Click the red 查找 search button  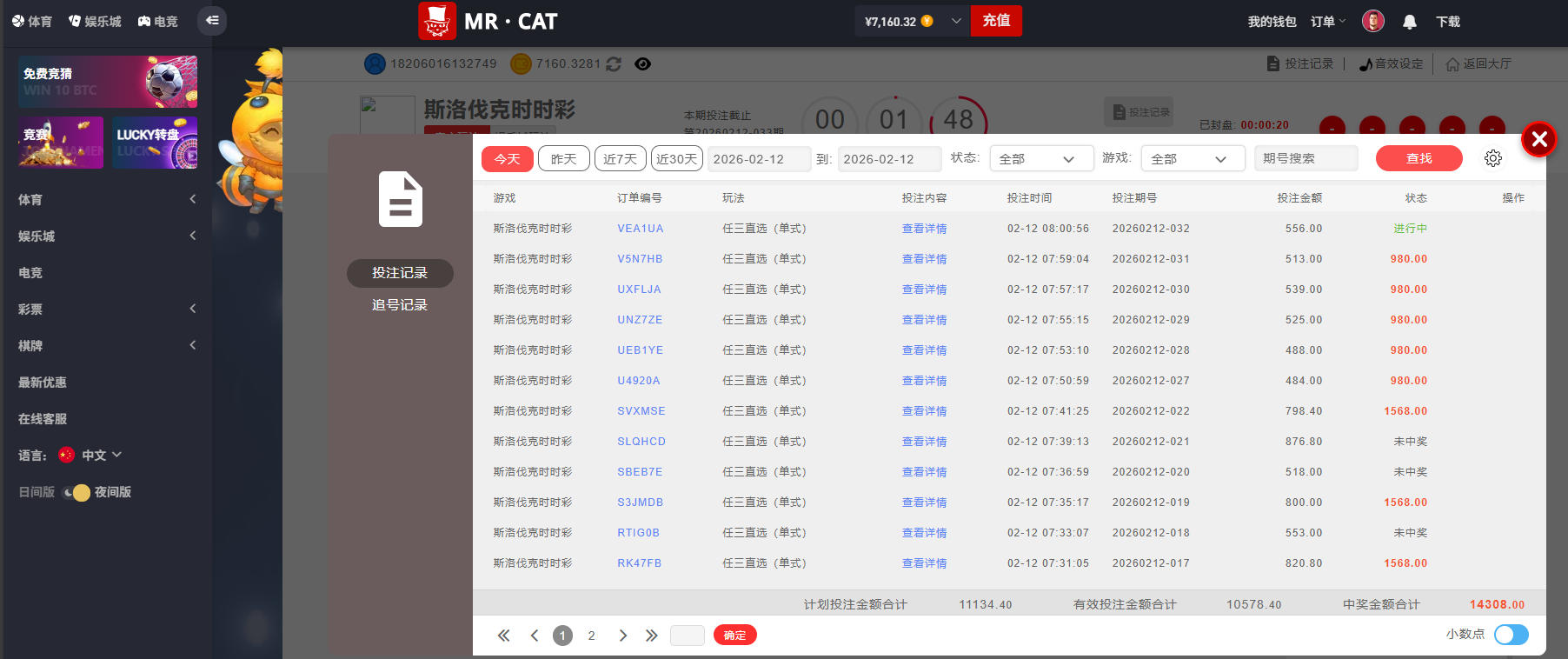tap(1419, 158)
